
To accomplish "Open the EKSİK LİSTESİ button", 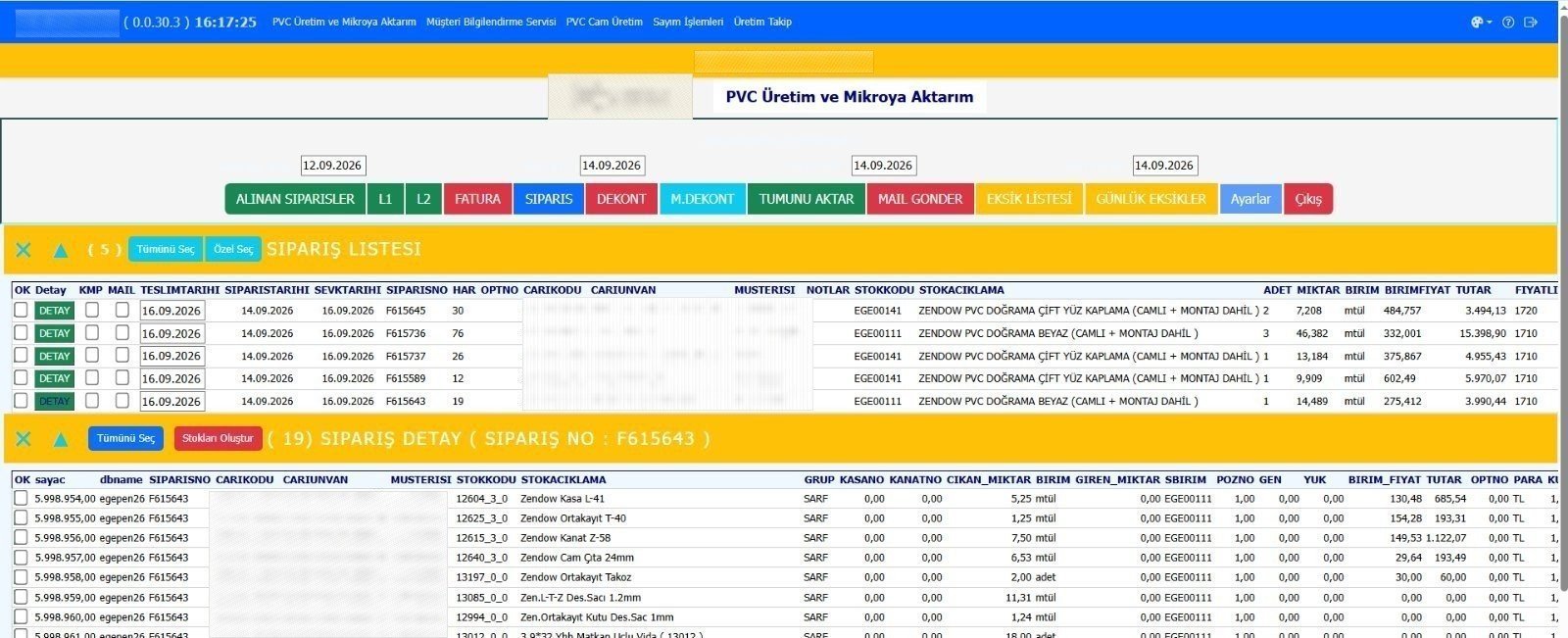I will click(1029, 199).
